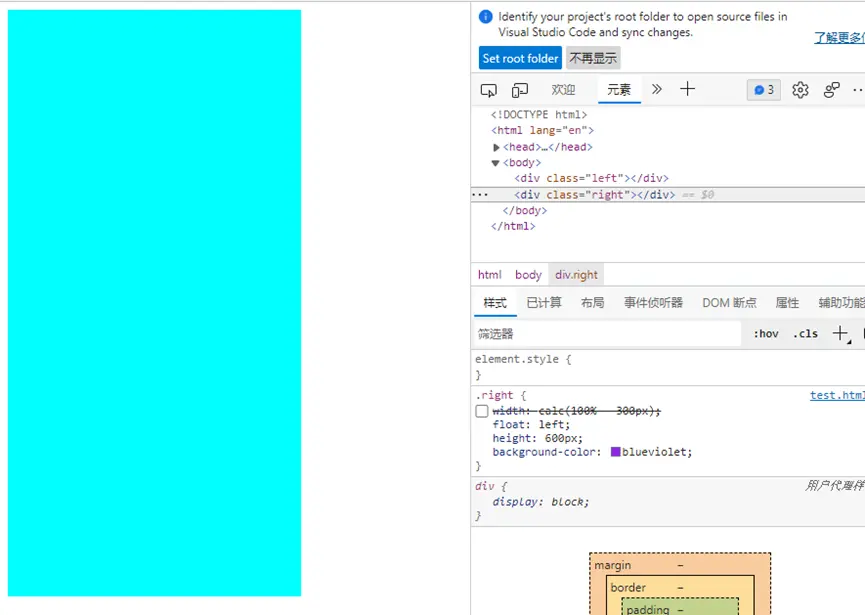
Task: Select the div class="right" node
Action: (x=594, y=195)
